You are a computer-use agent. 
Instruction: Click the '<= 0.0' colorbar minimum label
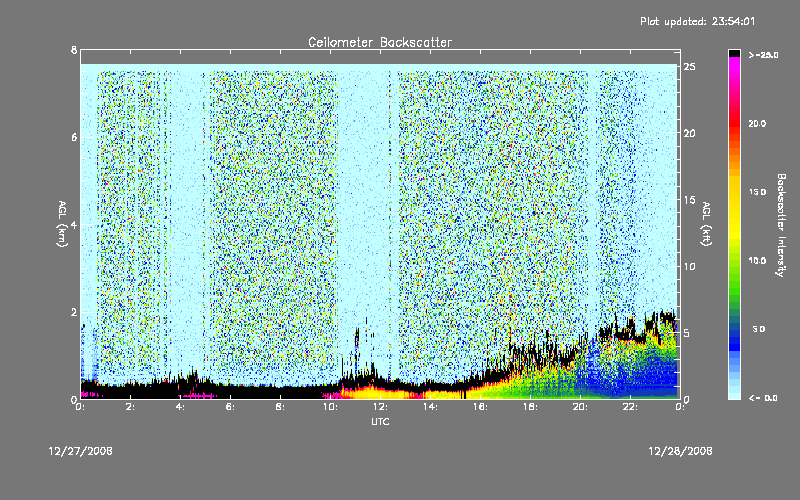coord(763,398)
